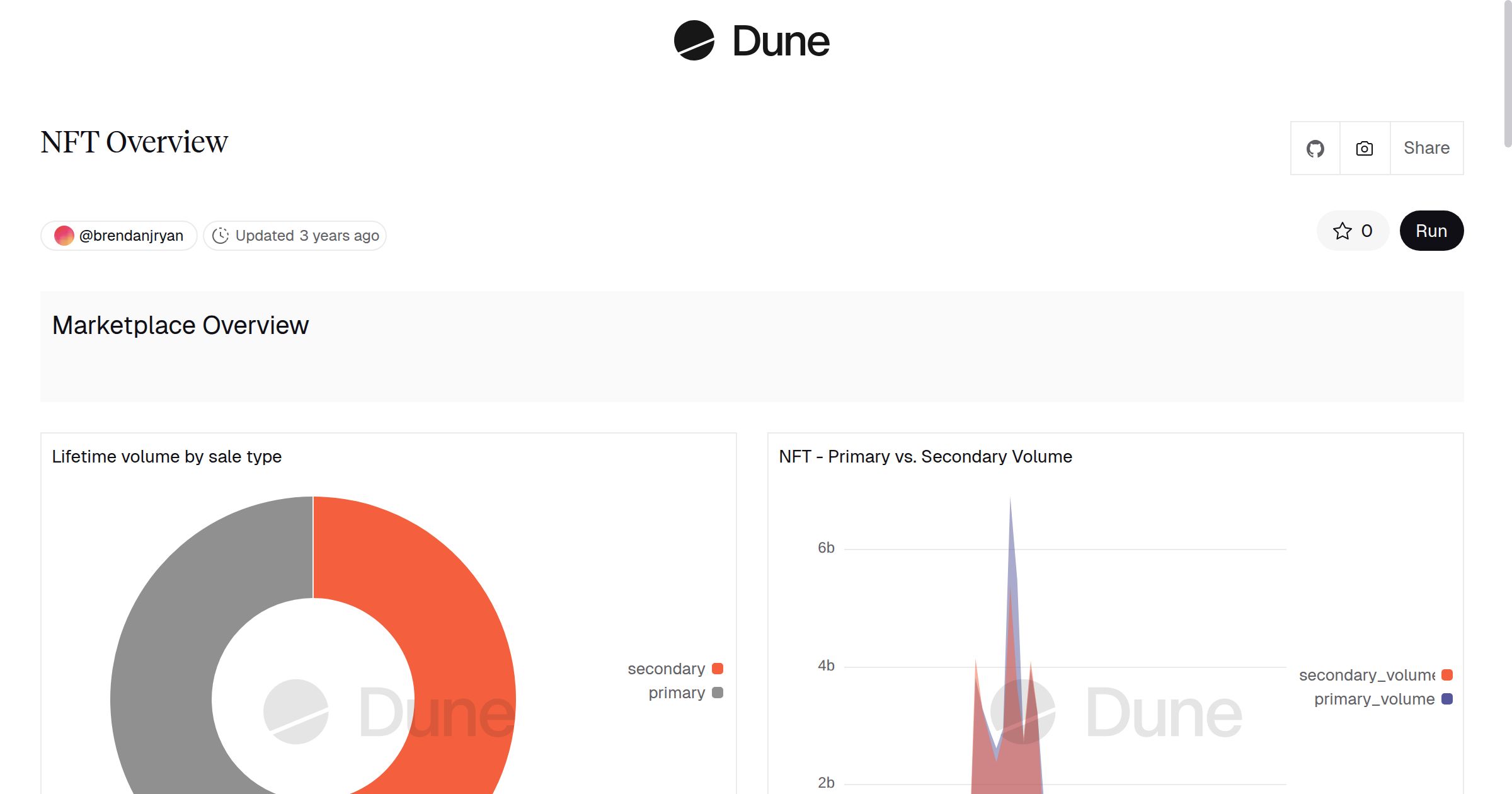Screen dimensions: 1512x794
Task: Click the purple primary_volume color swatch
Action: pos(1447,699)
